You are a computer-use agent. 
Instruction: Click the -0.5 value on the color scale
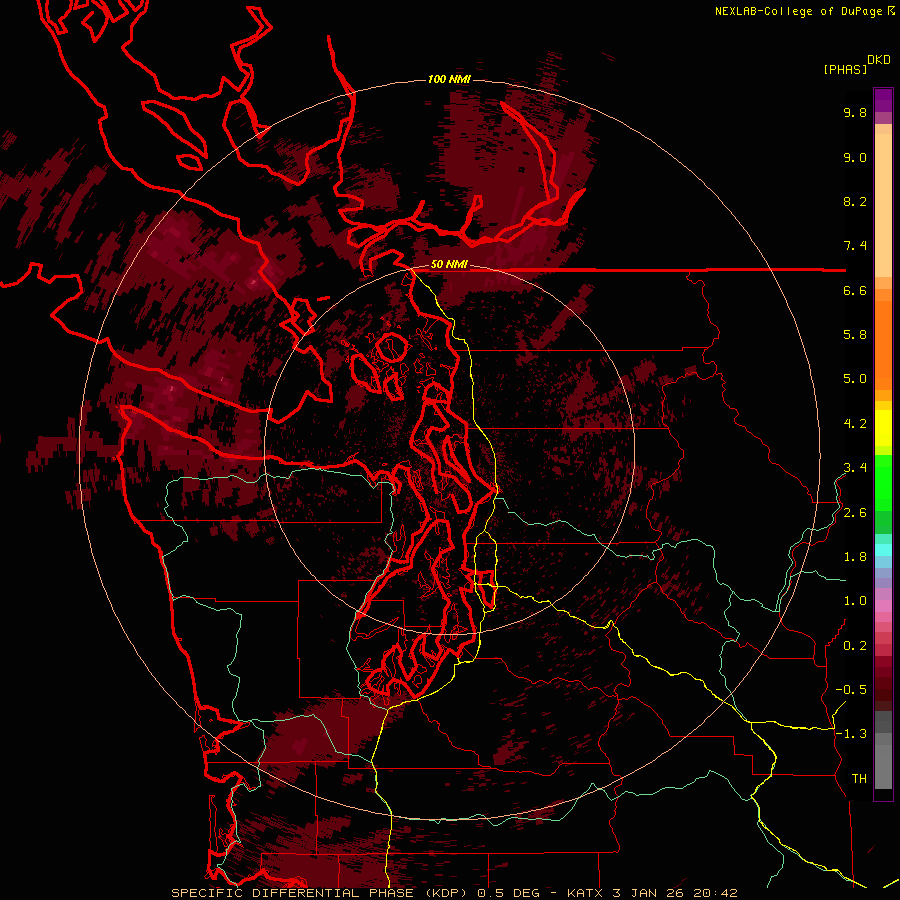(x=851, y=689)
